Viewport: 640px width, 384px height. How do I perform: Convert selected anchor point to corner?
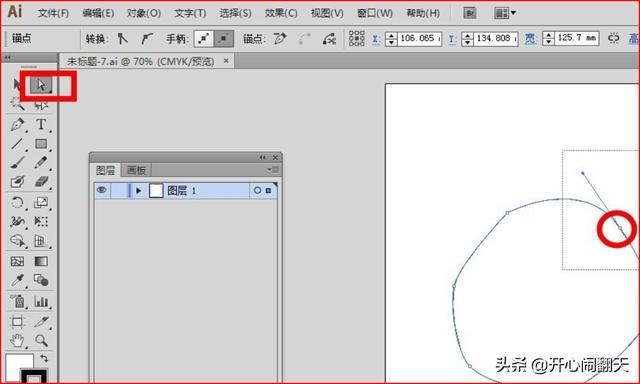click(122, 39)
